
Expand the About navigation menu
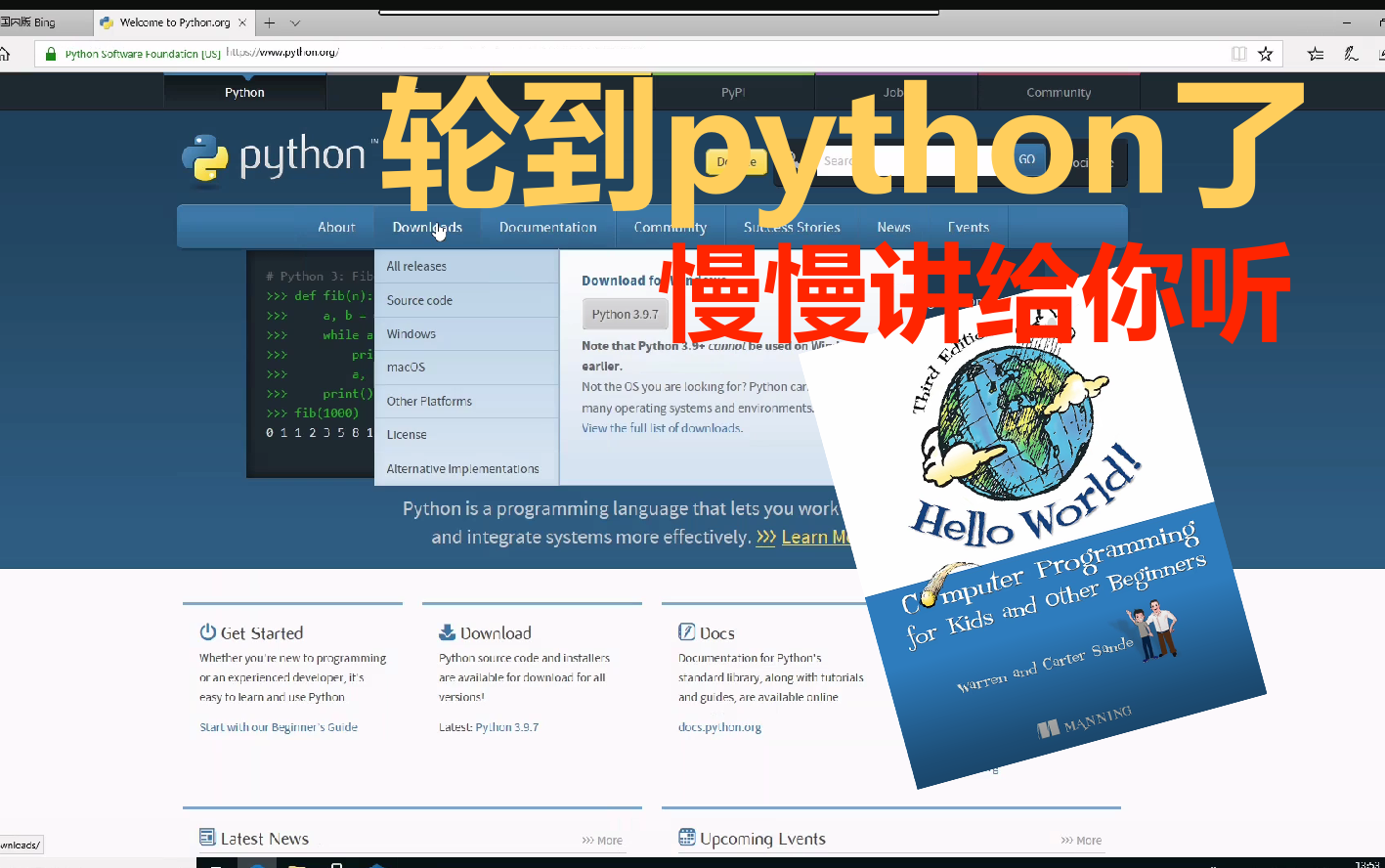[336, 226]
